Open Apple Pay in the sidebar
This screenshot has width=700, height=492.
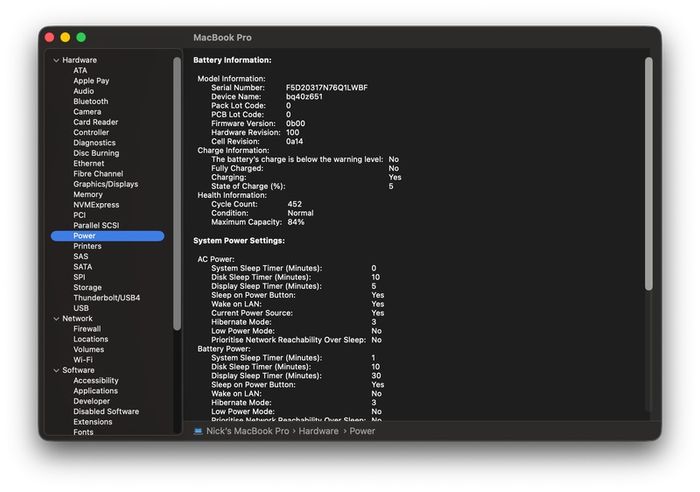click(91, 81)
